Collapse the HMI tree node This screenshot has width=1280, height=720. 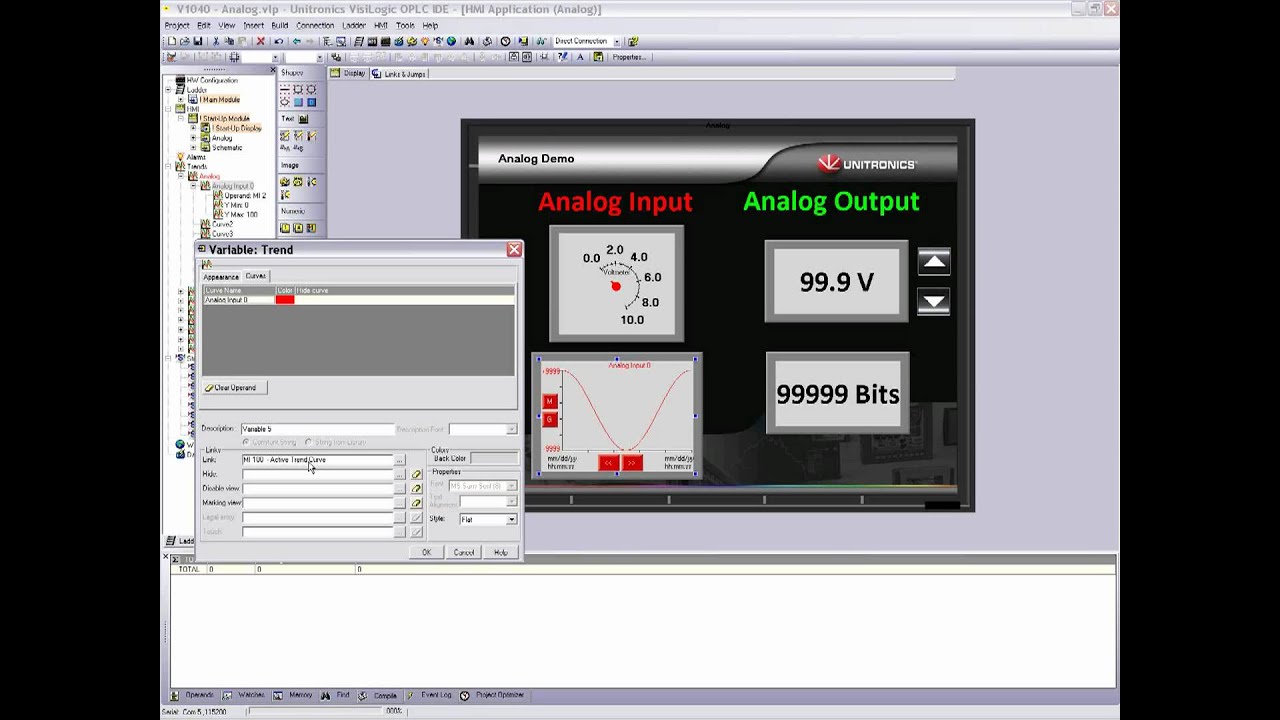coord(168,109)
